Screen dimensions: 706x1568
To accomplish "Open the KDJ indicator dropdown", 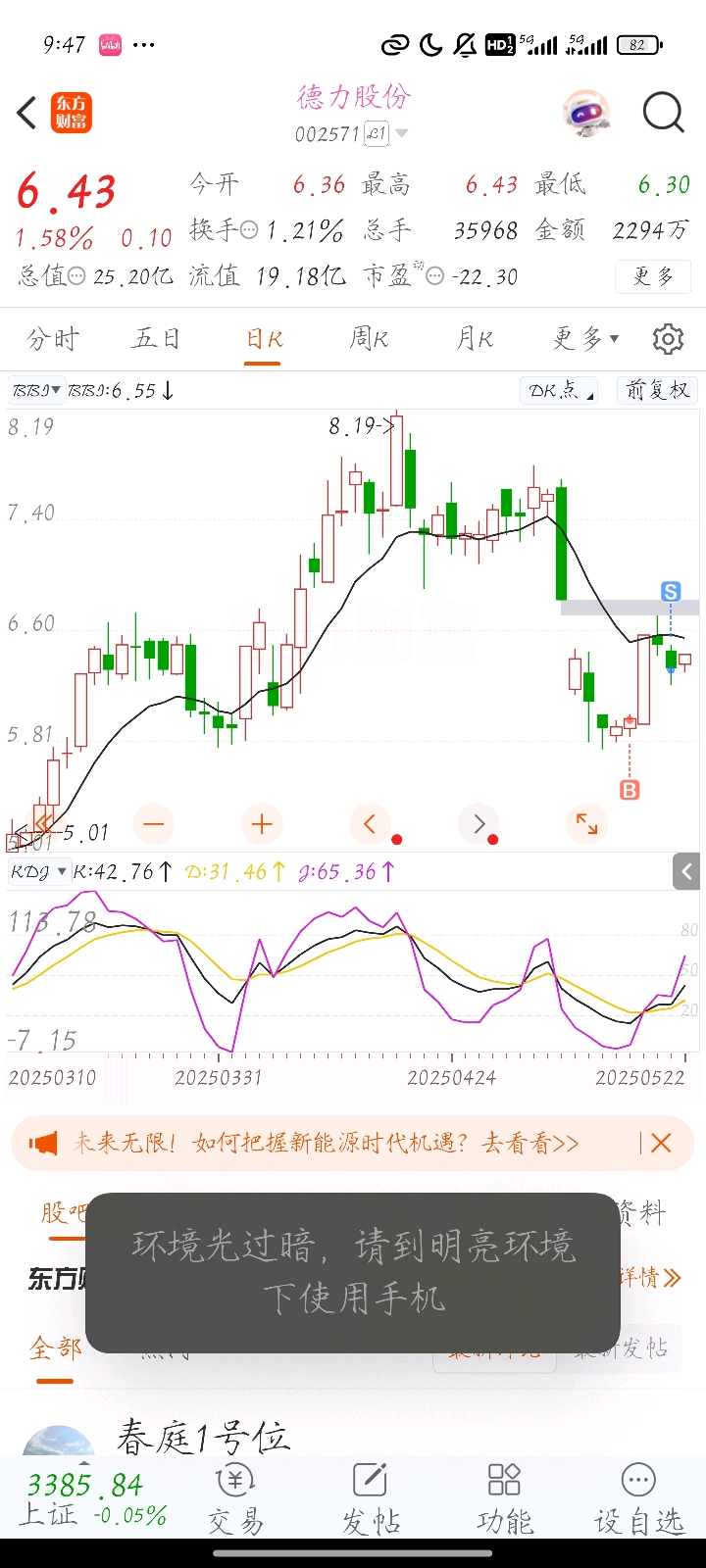I will 38,871.
